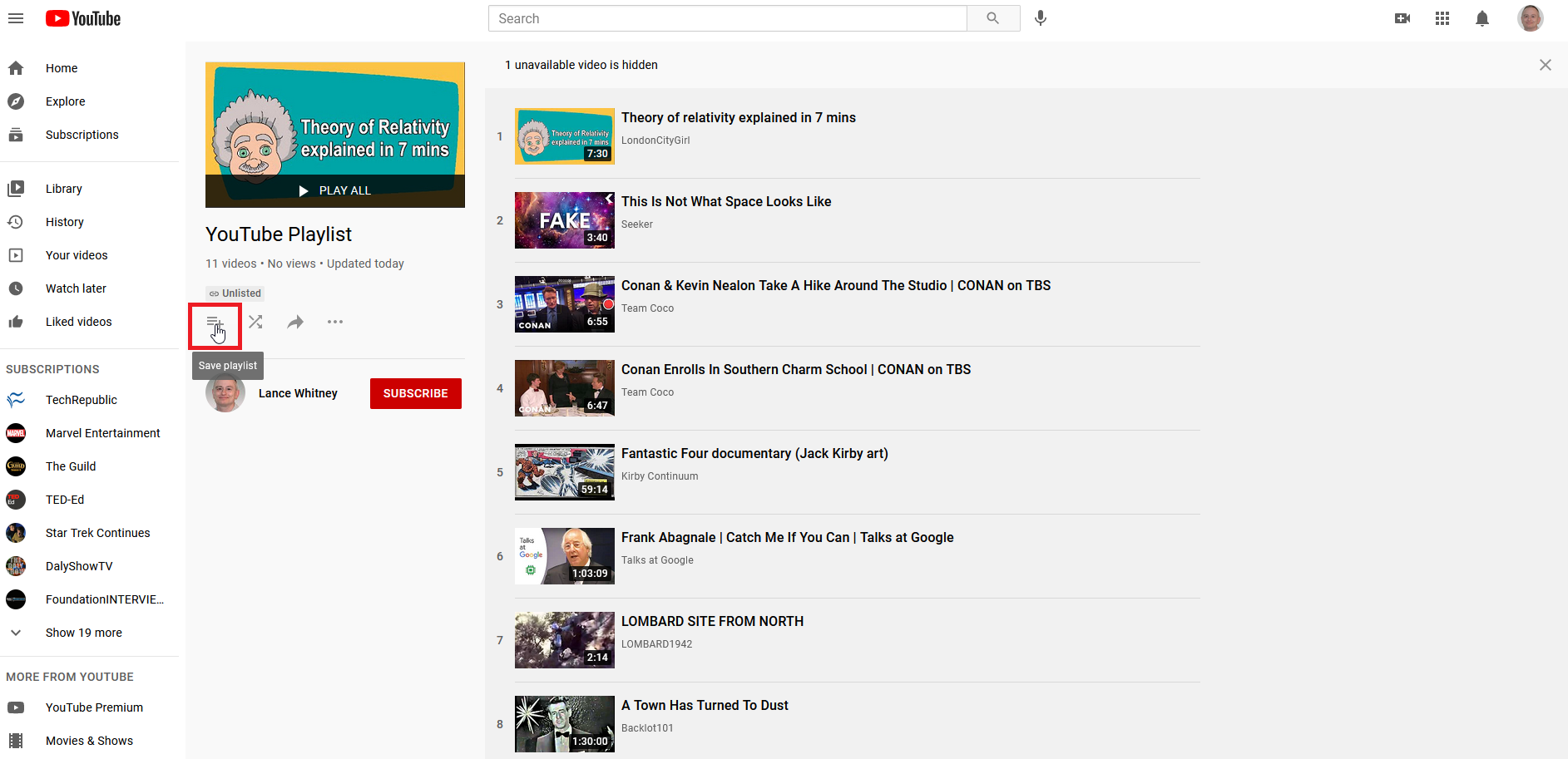Open LondonCityGirl channel link
This screenshot has width=1568, height=759.
655,140
